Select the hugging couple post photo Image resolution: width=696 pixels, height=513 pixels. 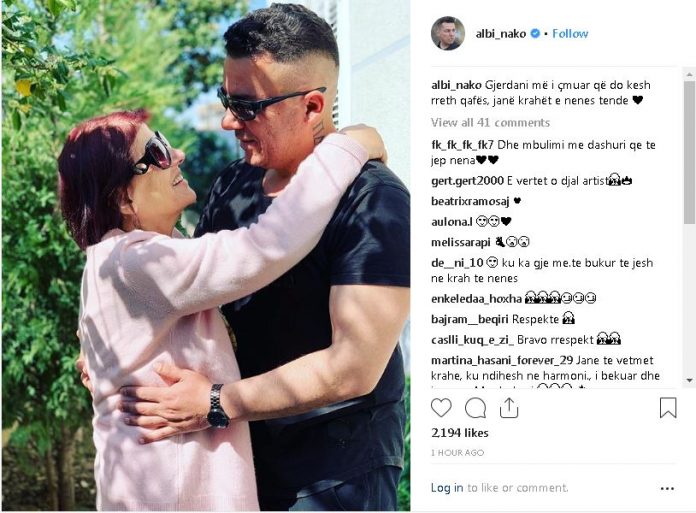206,256
